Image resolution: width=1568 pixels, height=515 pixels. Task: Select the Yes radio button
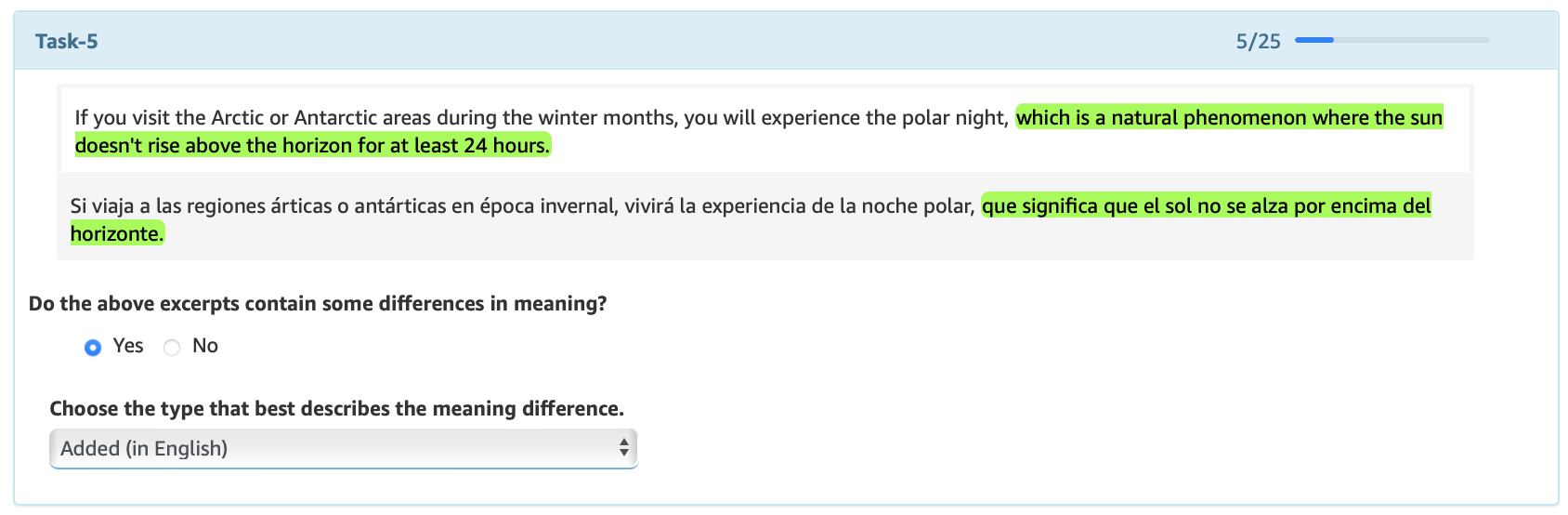pos(93,348)
